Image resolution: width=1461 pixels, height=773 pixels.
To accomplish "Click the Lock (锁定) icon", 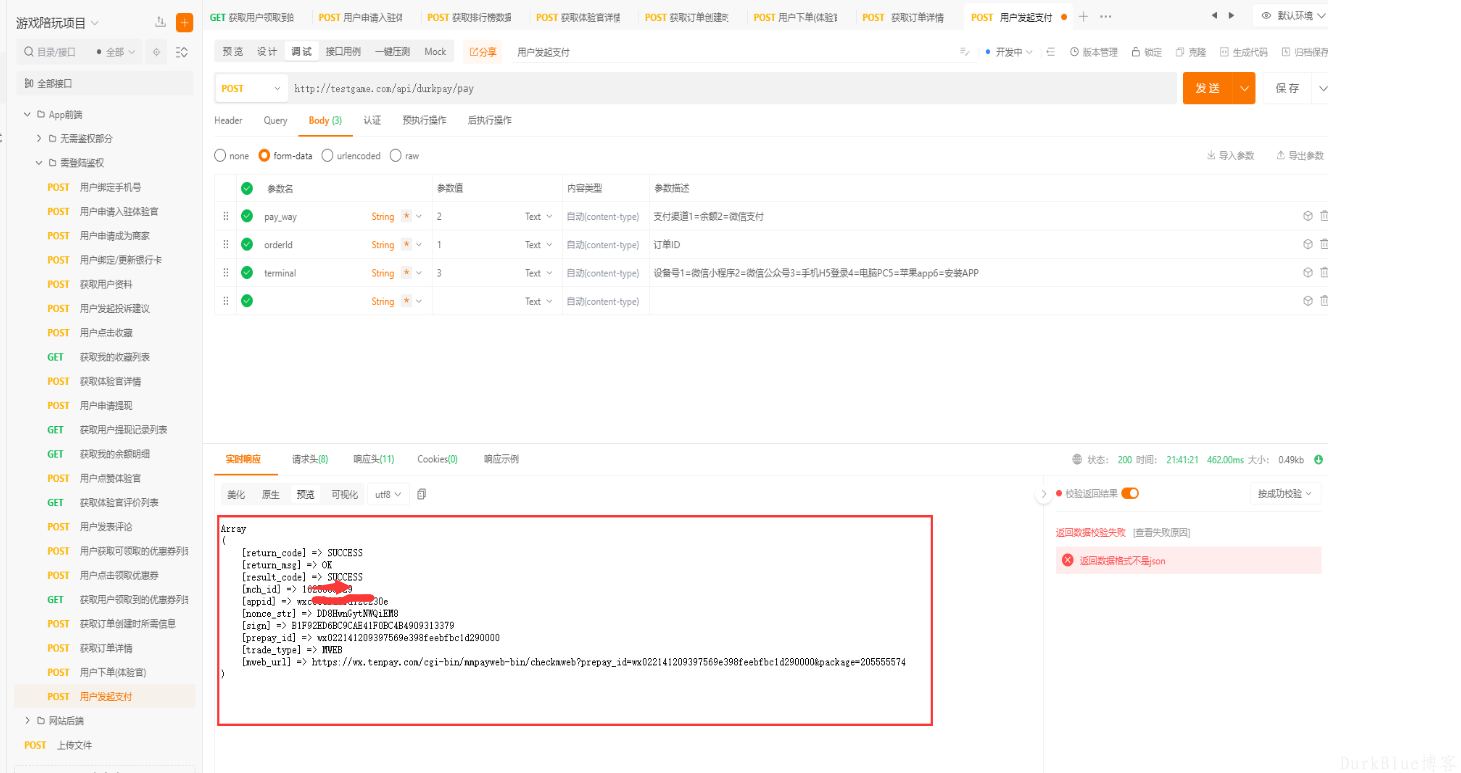I will (1136, 52).
